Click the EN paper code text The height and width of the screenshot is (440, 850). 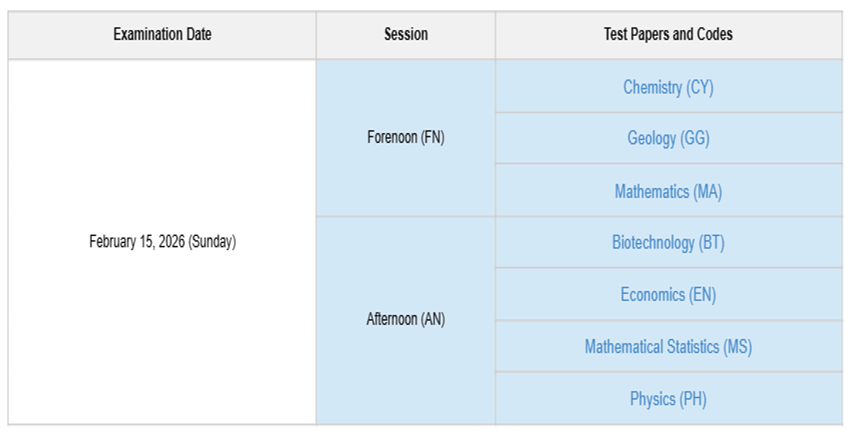[703, 295]
